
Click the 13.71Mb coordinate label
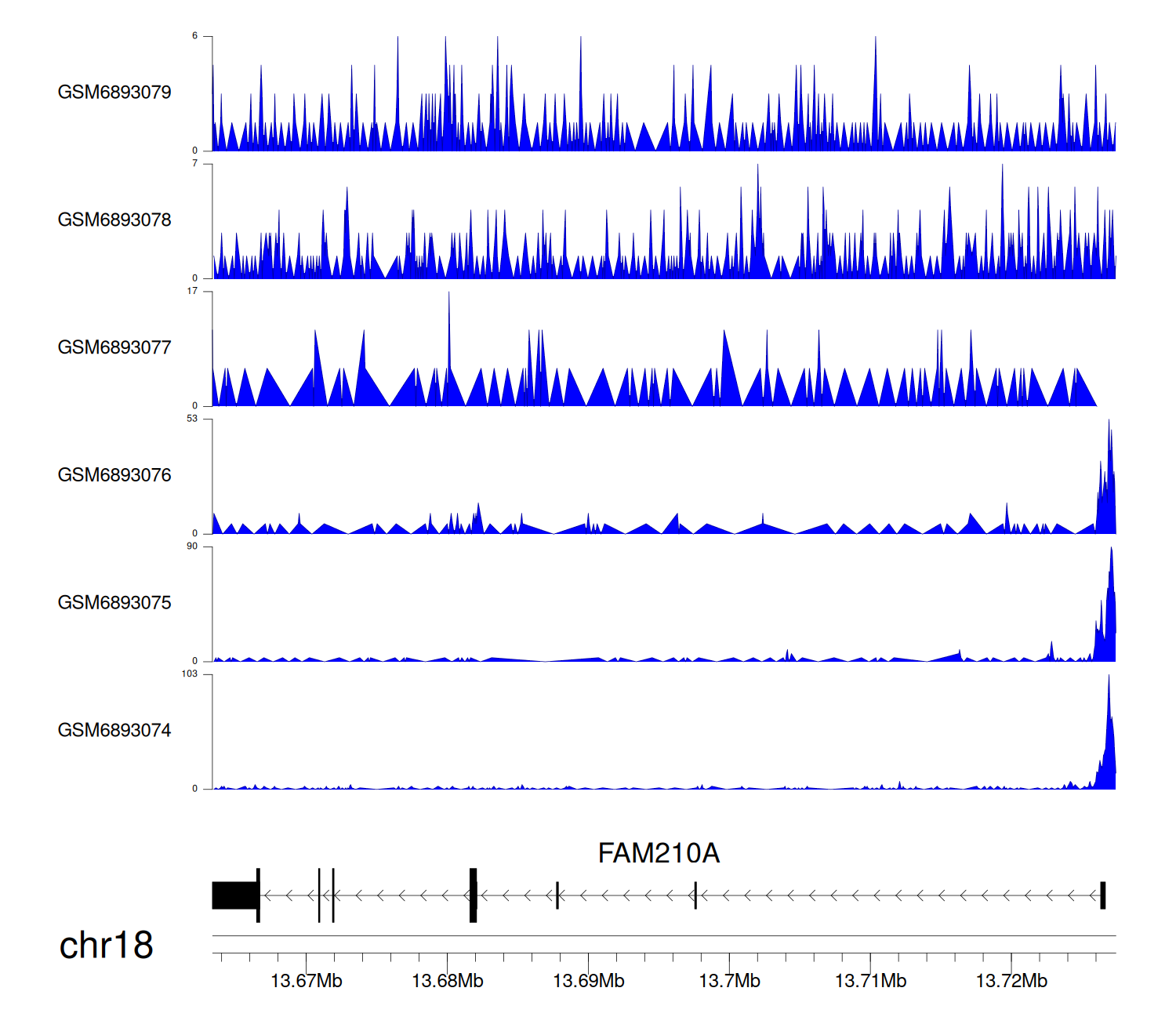click(x=870, y=982)
